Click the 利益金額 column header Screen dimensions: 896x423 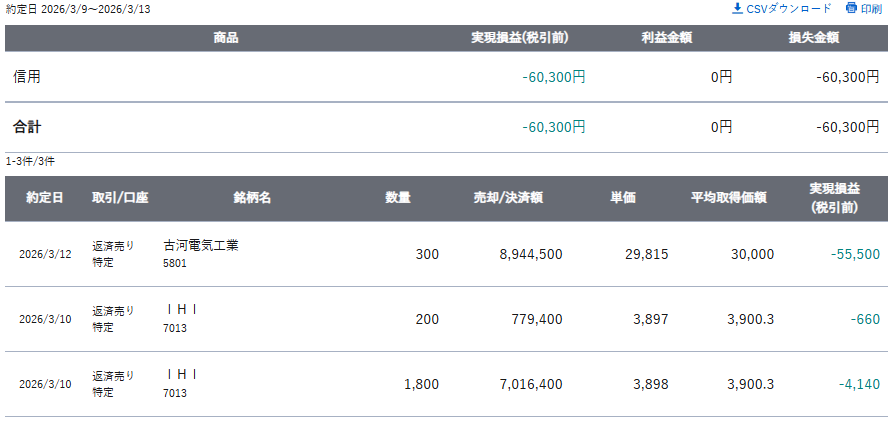pyautogui.click(x=667, y=38)
